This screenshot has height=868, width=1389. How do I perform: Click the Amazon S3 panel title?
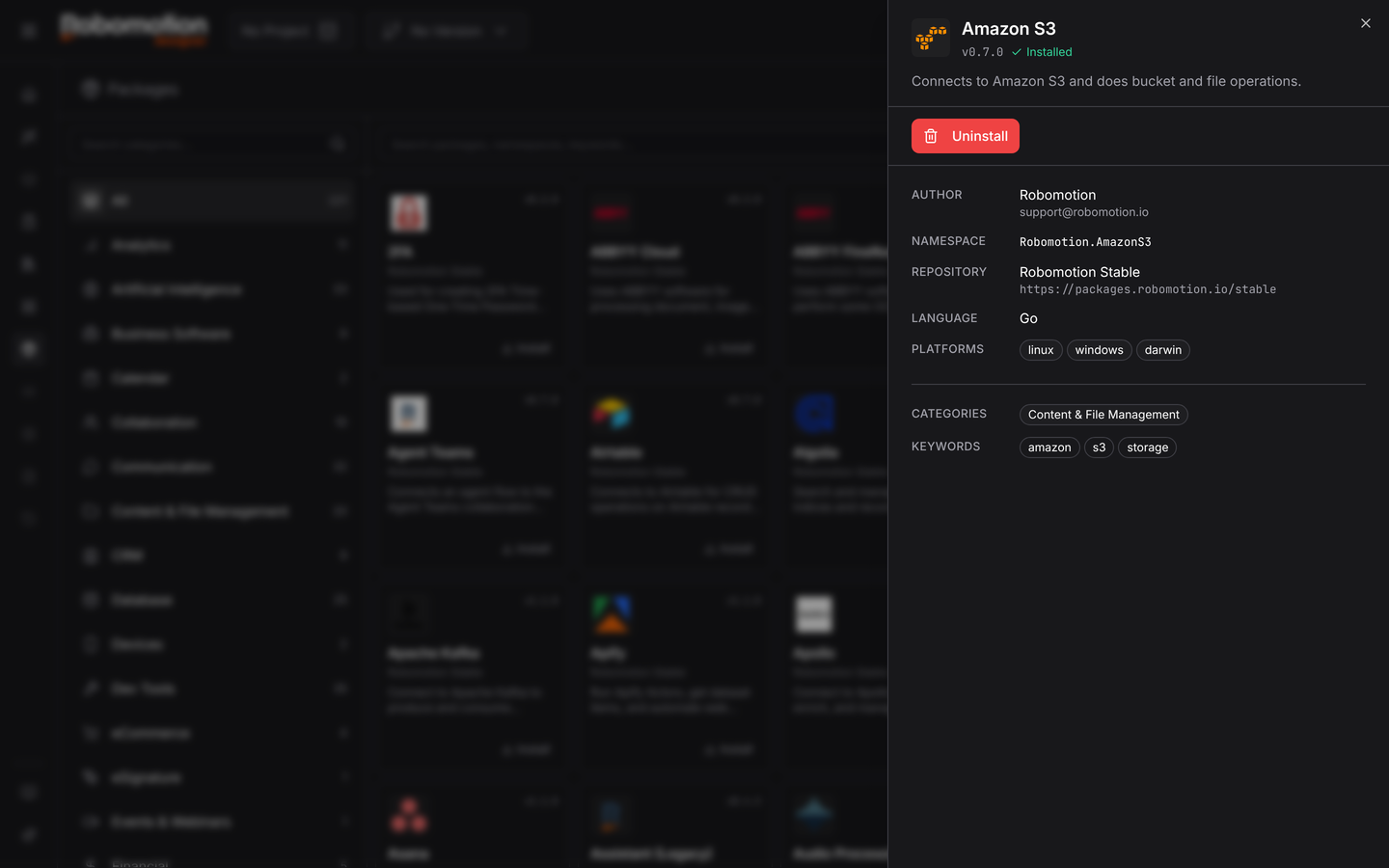[x=1009, y=29]
